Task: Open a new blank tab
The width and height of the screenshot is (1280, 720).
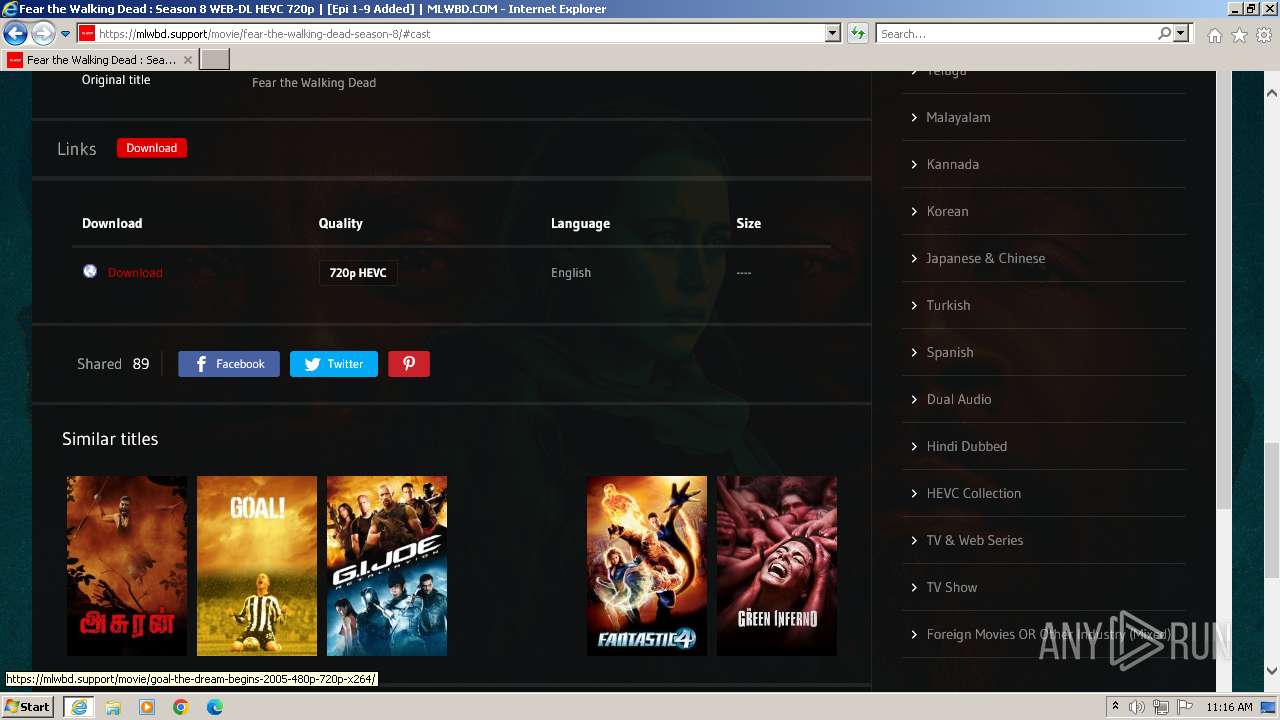Action: click(215, 60)
